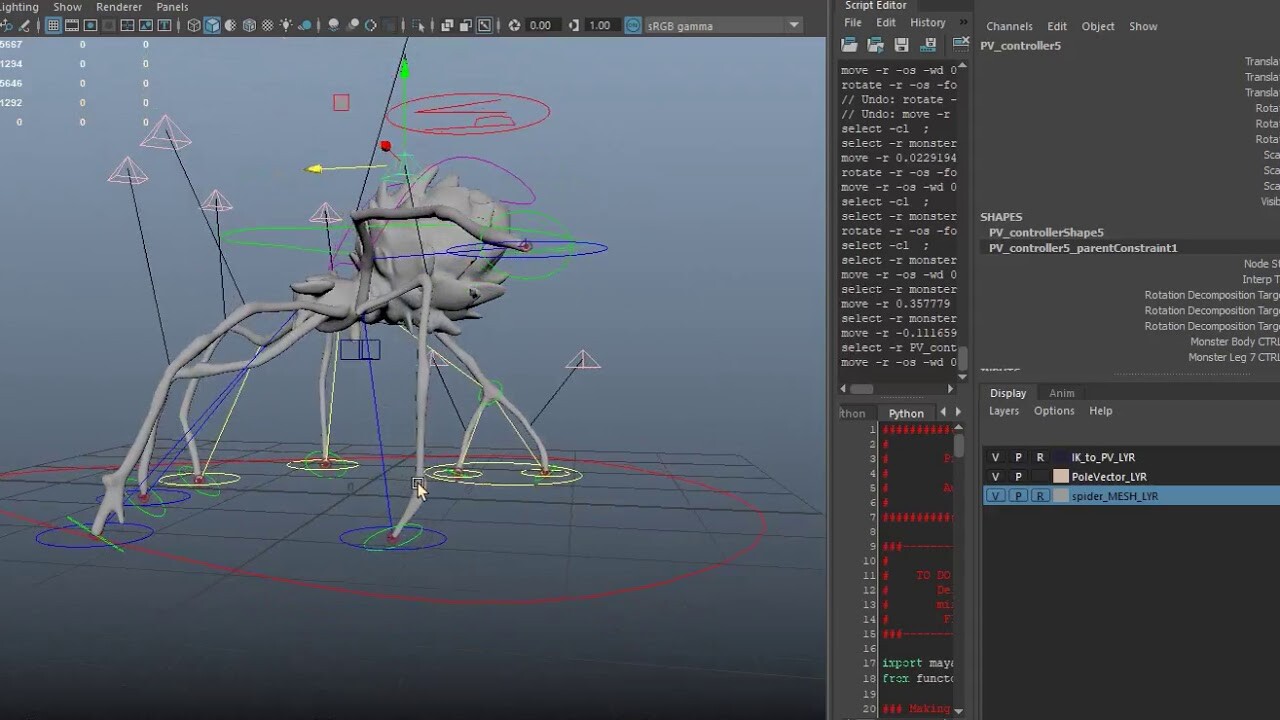Click the clear history icon in Script Editor
Viewport: 1280px width, 720px height.
tap(959, 44)
